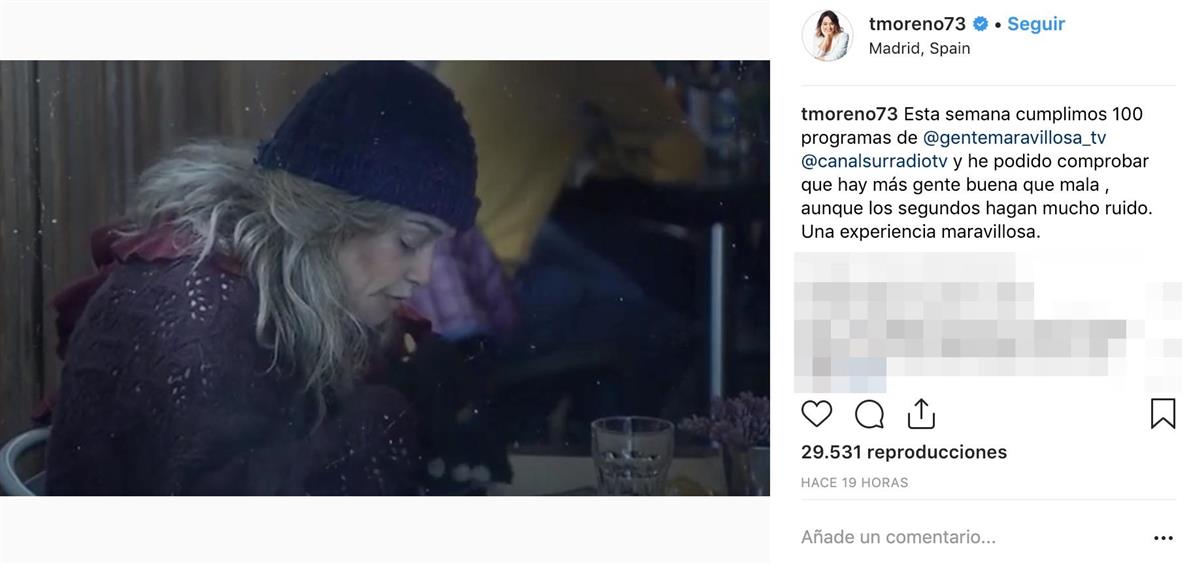The height and width of the screenshot is (564, 1200).
Task: Open tmoreno73 profile picture avatar
Action: tap(827, 36)
